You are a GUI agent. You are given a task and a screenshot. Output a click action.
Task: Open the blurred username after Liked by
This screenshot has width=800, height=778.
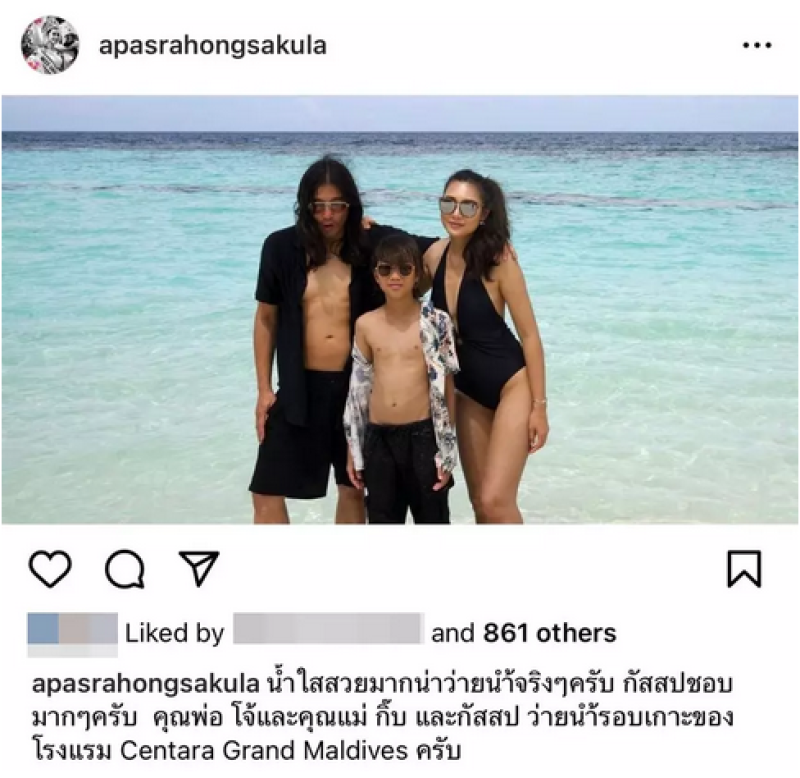click(329, 628)
